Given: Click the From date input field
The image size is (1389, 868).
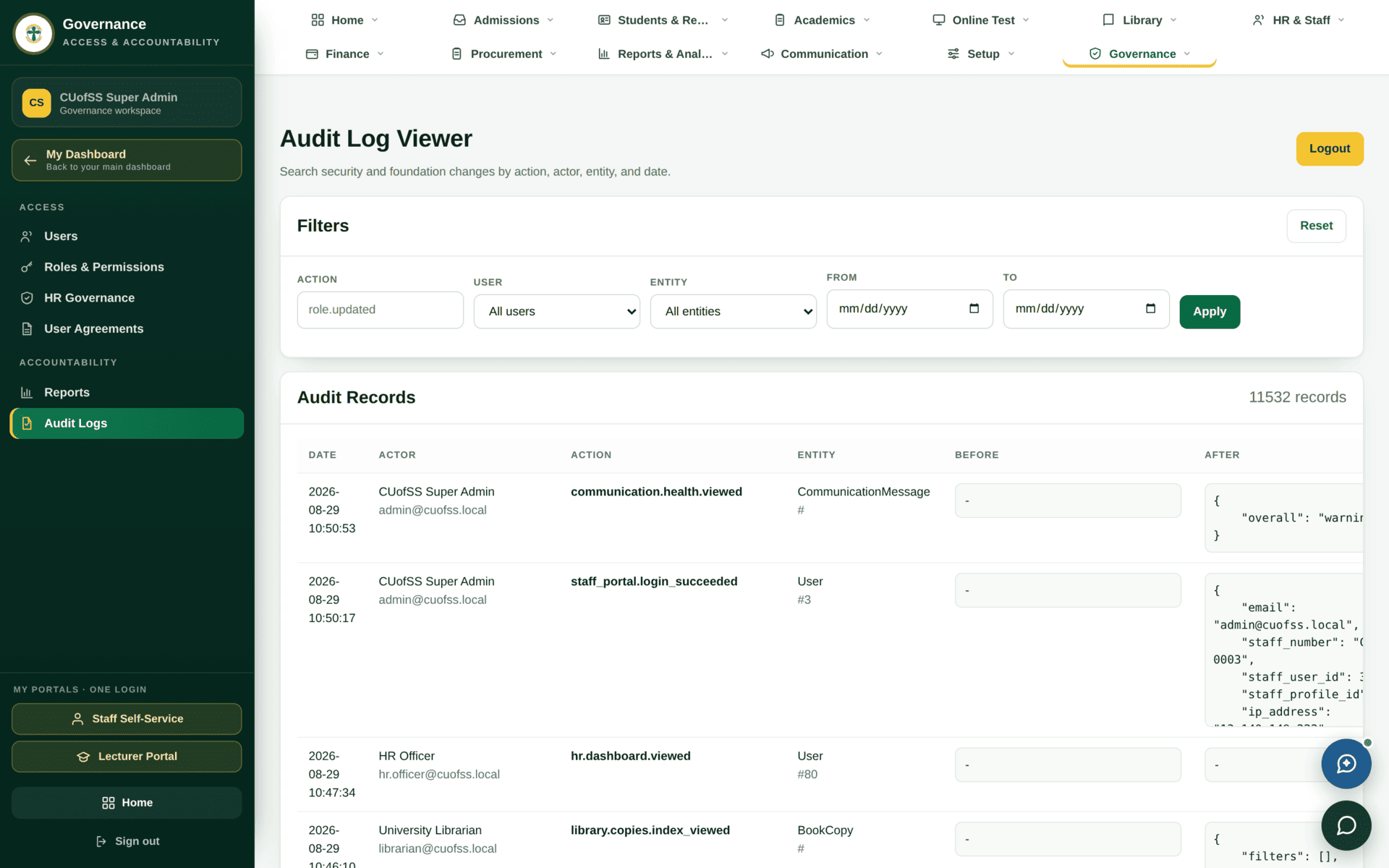Looking at the screenshot, I should pos(909,309).
